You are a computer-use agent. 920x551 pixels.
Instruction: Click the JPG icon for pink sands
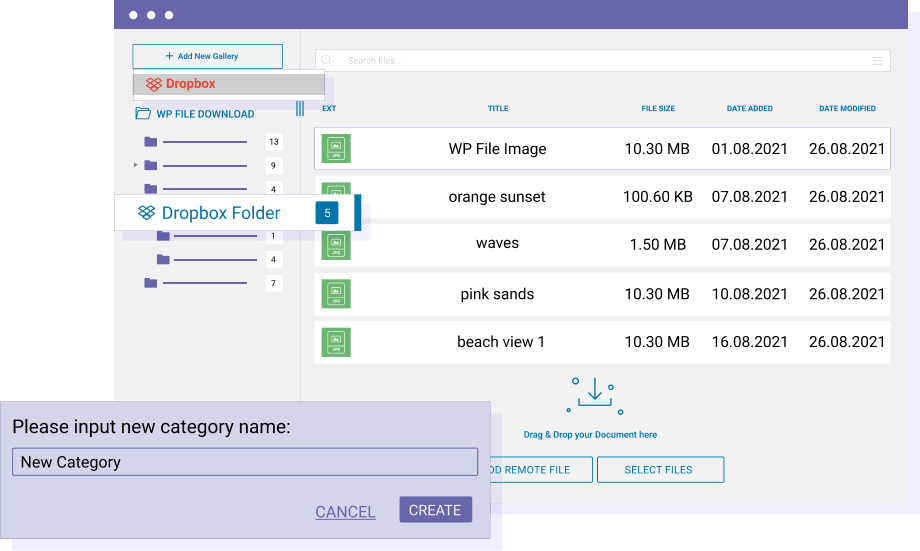[336, 294]
